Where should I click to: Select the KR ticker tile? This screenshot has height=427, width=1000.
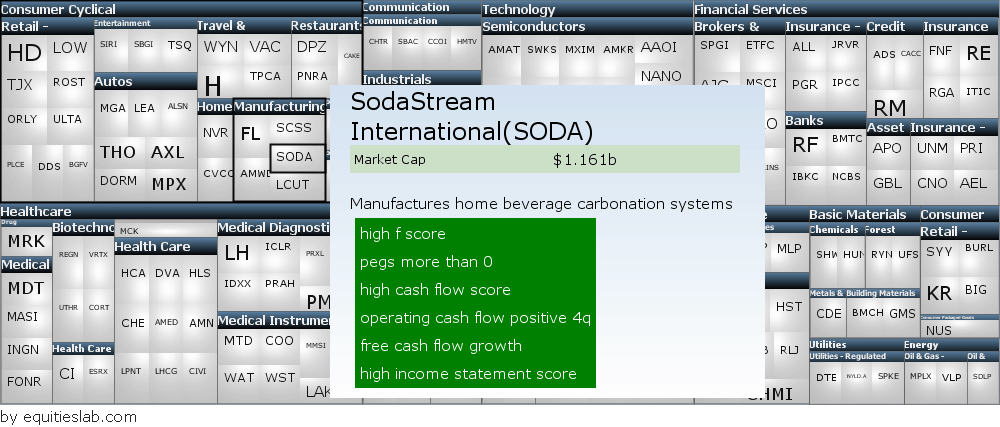(x=939, y=293)
